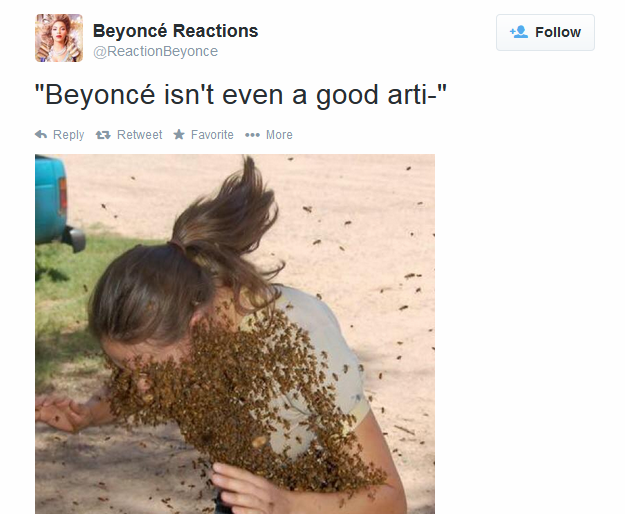Select the Retweet text label
Screen dimensions: 625x514
pyautogui.click(x=140, y=135)
